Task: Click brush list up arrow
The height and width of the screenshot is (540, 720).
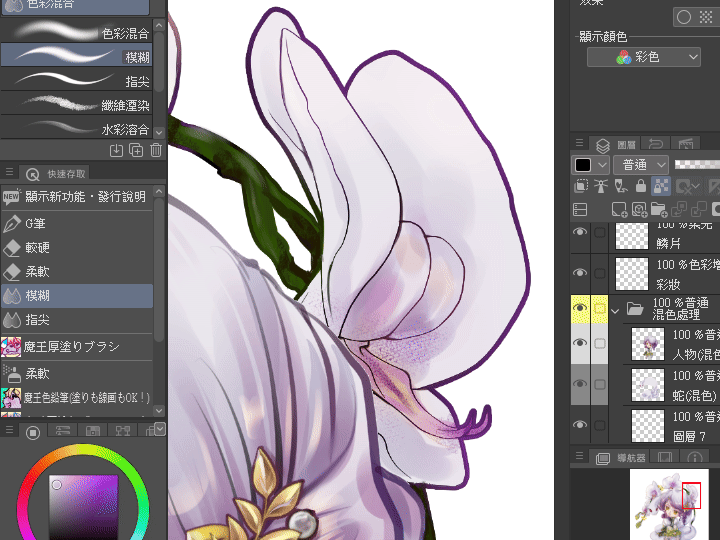Action: click(x=159, y=25)
